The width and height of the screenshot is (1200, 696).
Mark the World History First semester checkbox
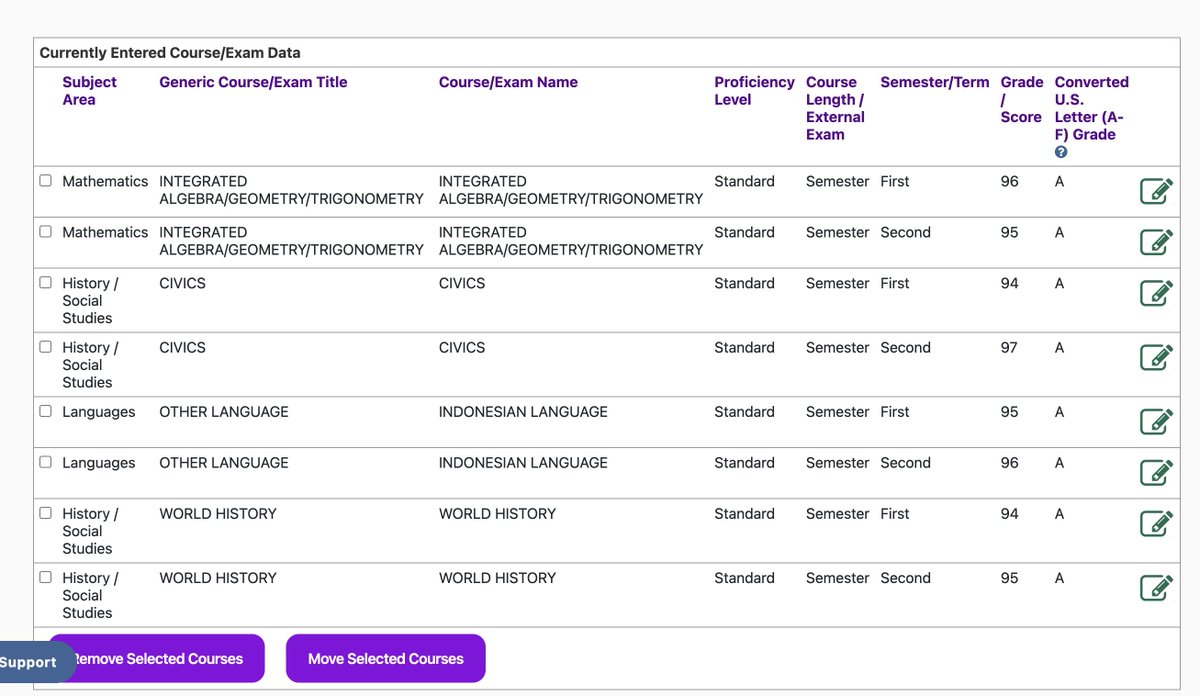click(45, 513)
